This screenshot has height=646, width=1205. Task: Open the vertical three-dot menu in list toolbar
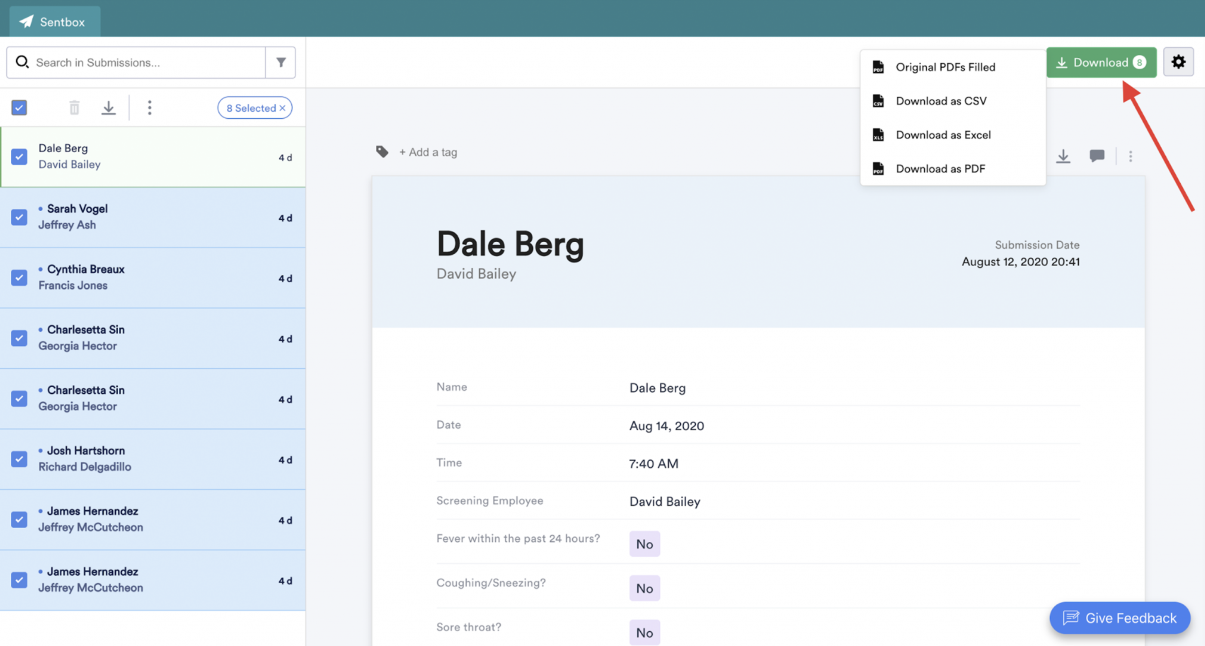[x=149, y=108]
